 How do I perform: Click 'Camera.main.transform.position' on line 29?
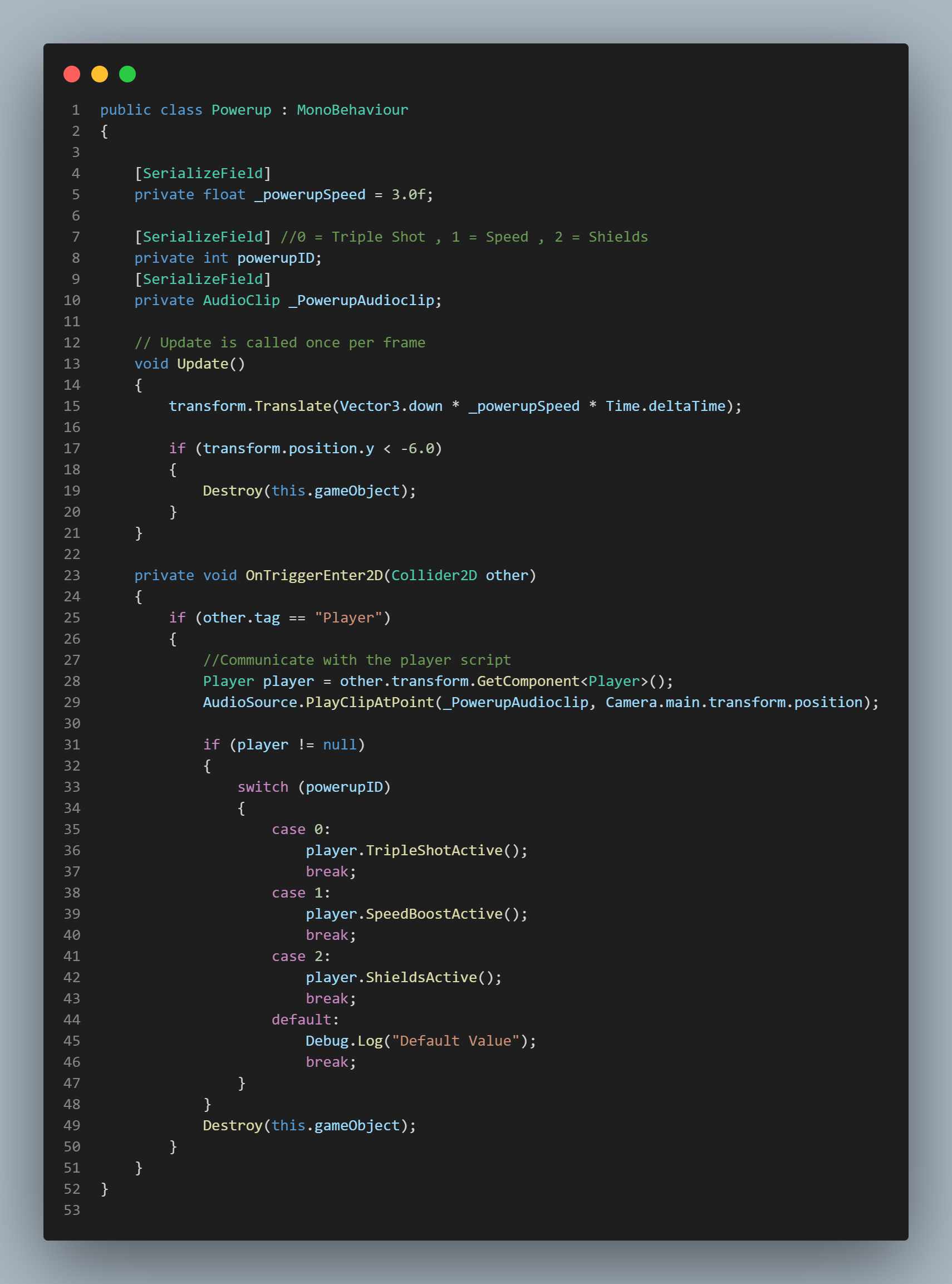coord(734,703)
